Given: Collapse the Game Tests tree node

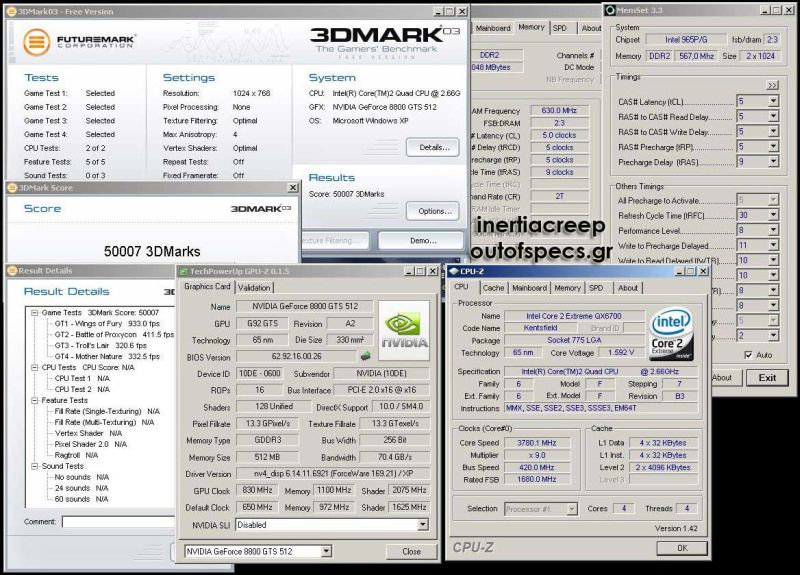Looking at the screenshot, I should coord(35,313).
